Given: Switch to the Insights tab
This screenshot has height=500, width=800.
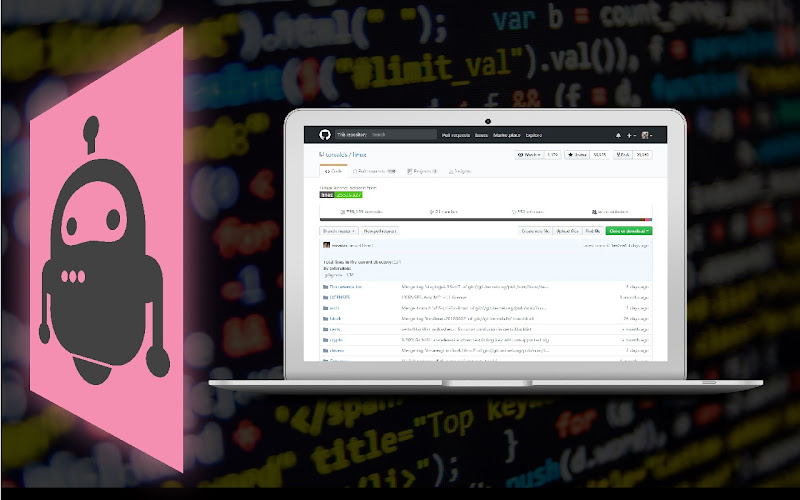Looking at the screenshot, I should click(460, 171).
